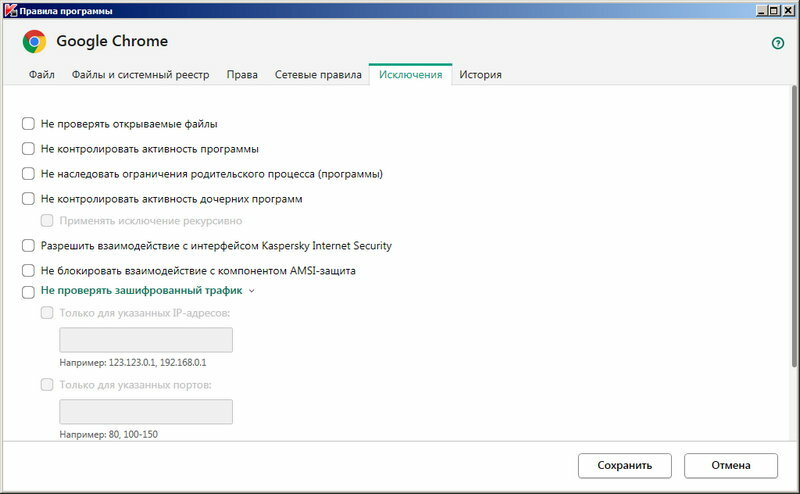Switch to Файлы и системный реестр tab
Viewport: 800px width, 494px height.
(140, 75)
